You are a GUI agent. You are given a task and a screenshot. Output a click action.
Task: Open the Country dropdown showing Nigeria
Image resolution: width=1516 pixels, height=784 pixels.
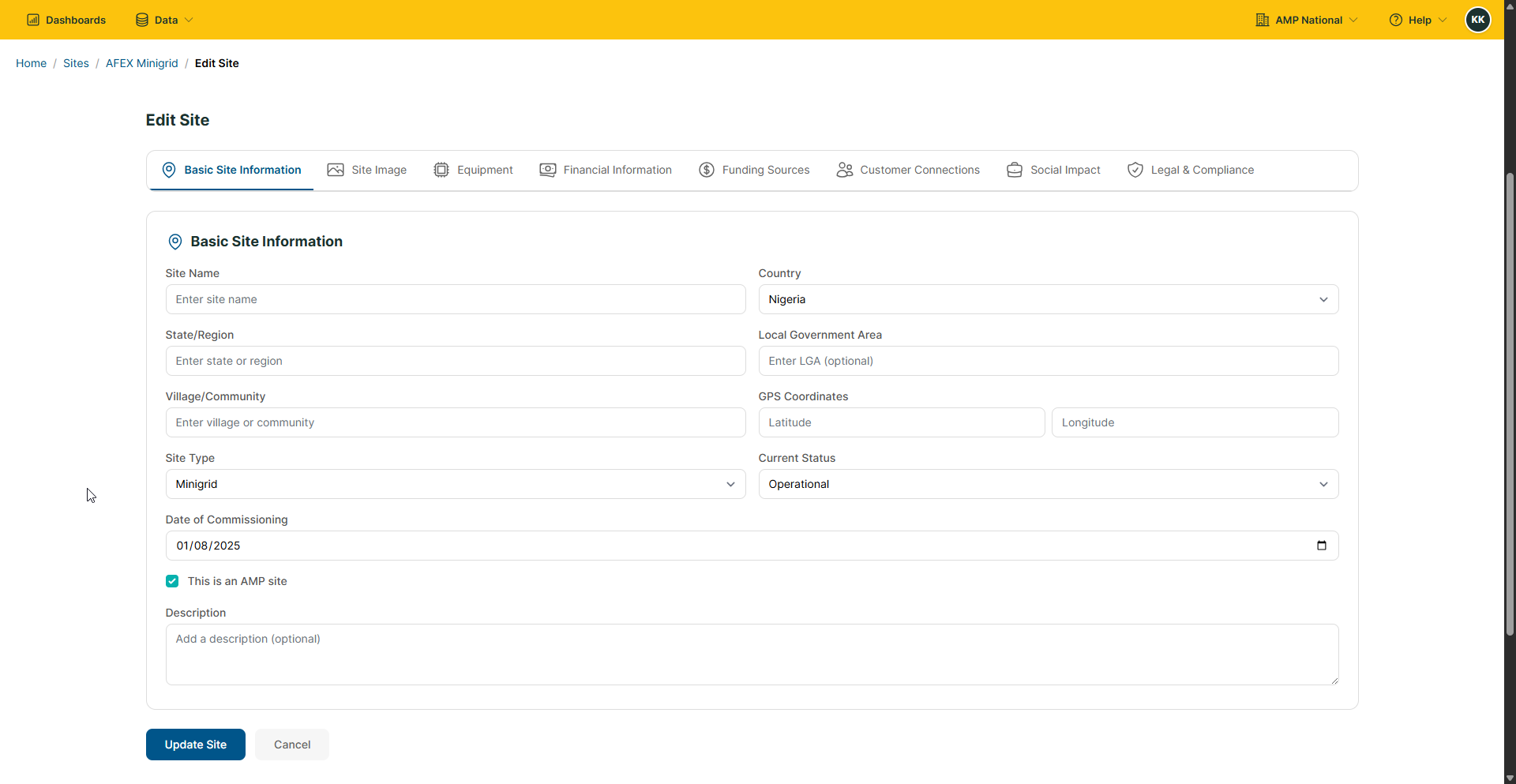1049,299
